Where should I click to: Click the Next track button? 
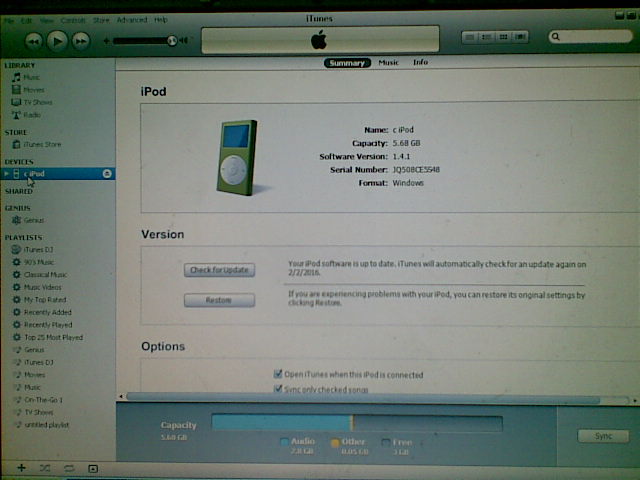[x=81, y=41]
